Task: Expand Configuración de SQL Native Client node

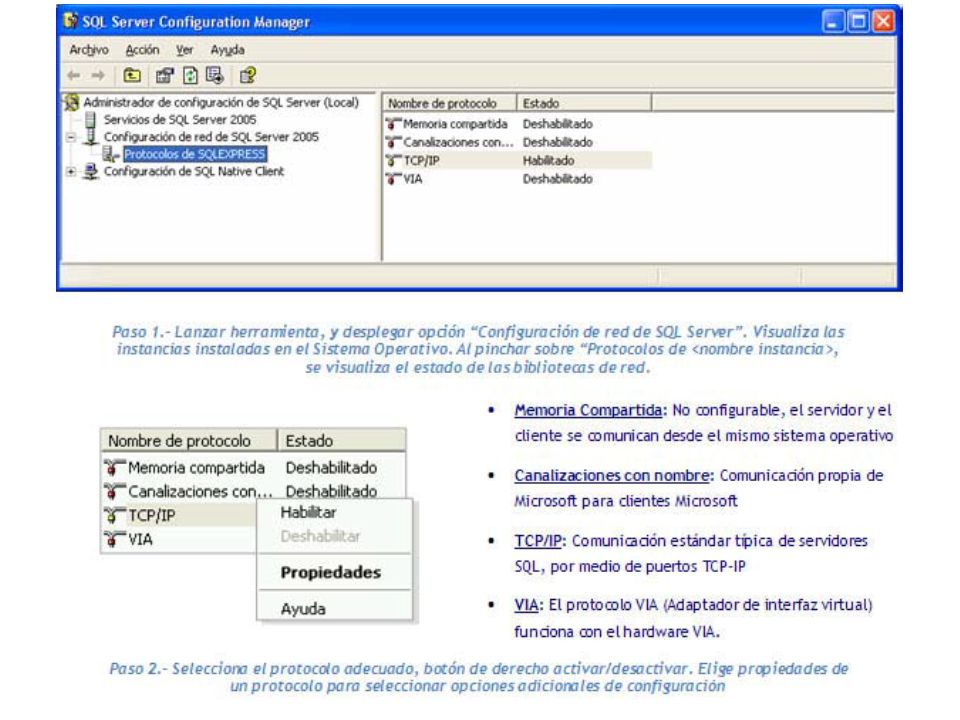Action: [71, 171]
